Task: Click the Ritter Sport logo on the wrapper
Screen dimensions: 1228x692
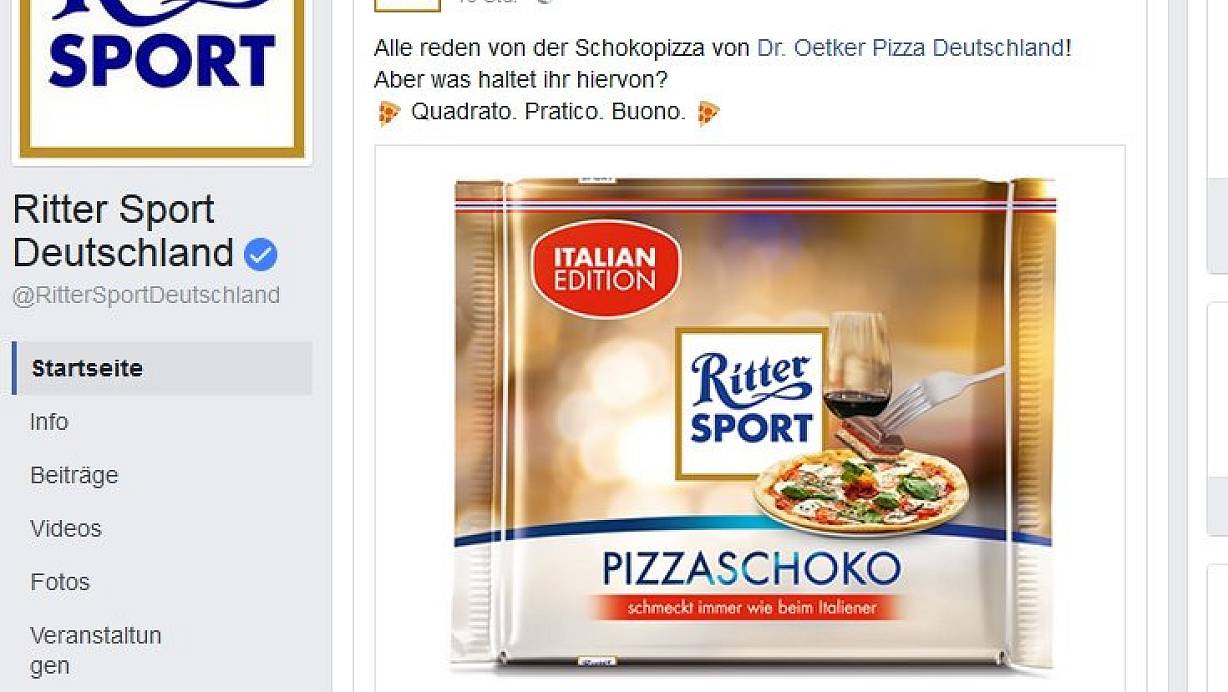Action: pyautogui.click(x=751, y=402)
